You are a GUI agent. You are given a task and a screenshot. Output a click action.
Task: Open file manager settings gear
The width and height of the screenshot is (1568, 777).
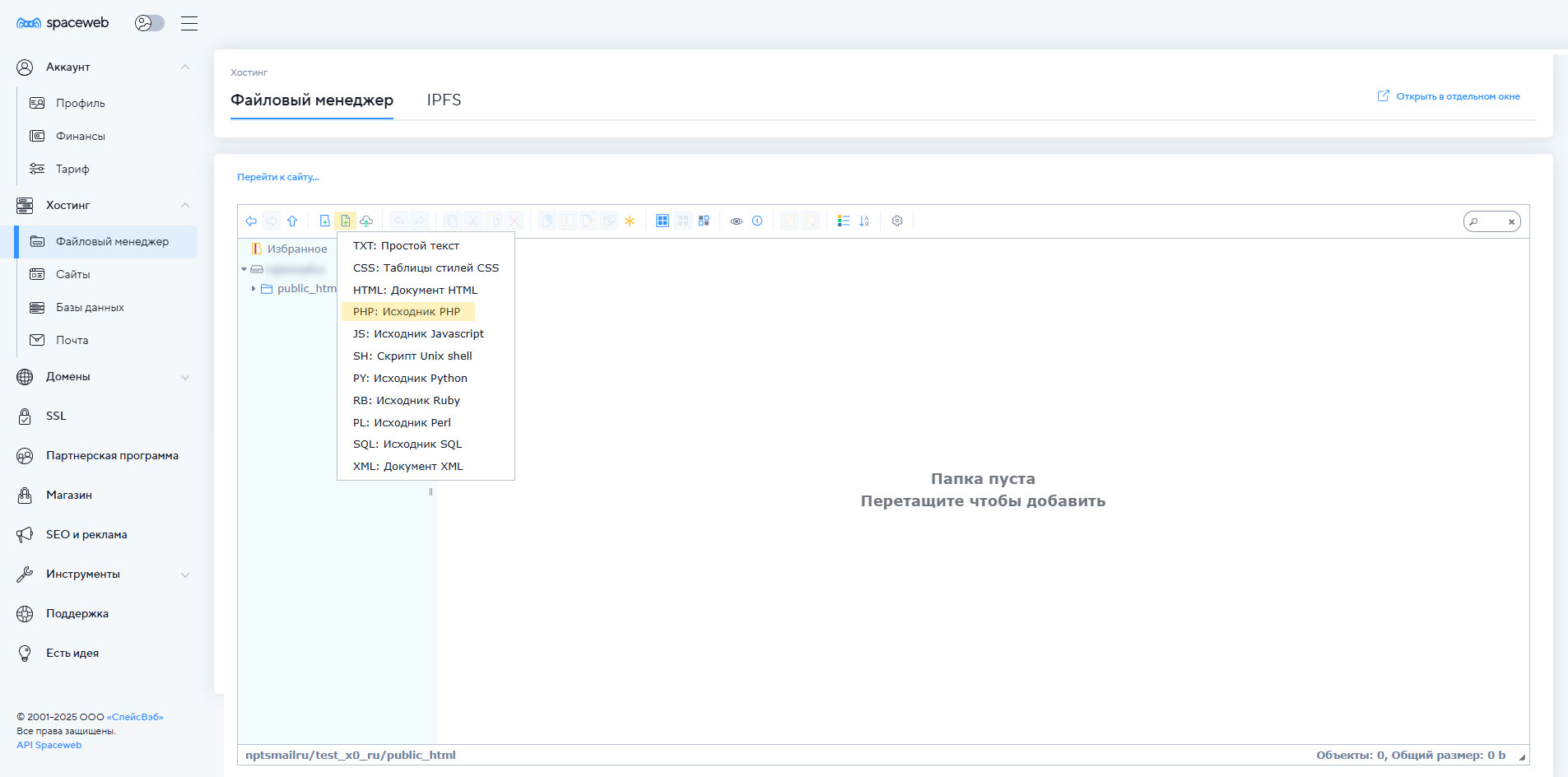(897, 221)
